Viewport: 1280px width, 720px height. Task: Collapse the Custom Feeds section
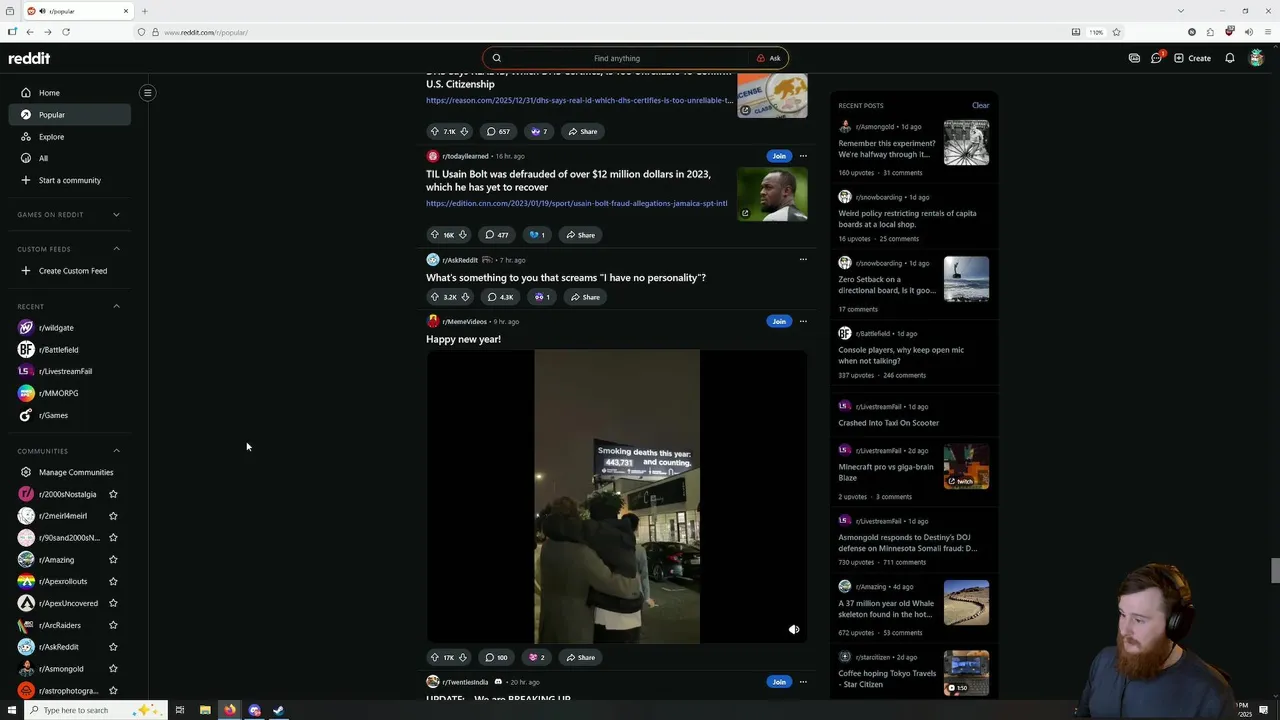pos(116,249)
